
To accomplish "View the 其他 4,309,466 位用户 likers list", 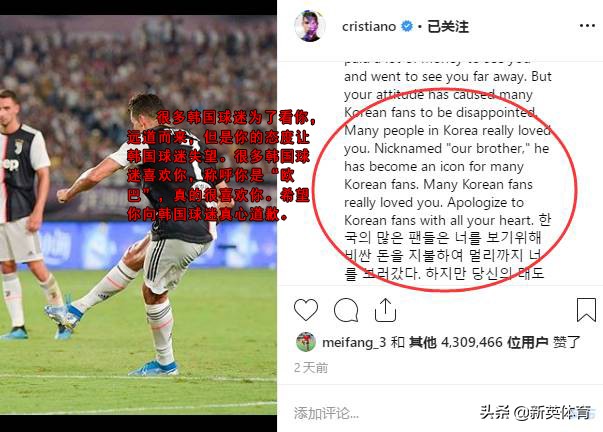I will 478,342.
